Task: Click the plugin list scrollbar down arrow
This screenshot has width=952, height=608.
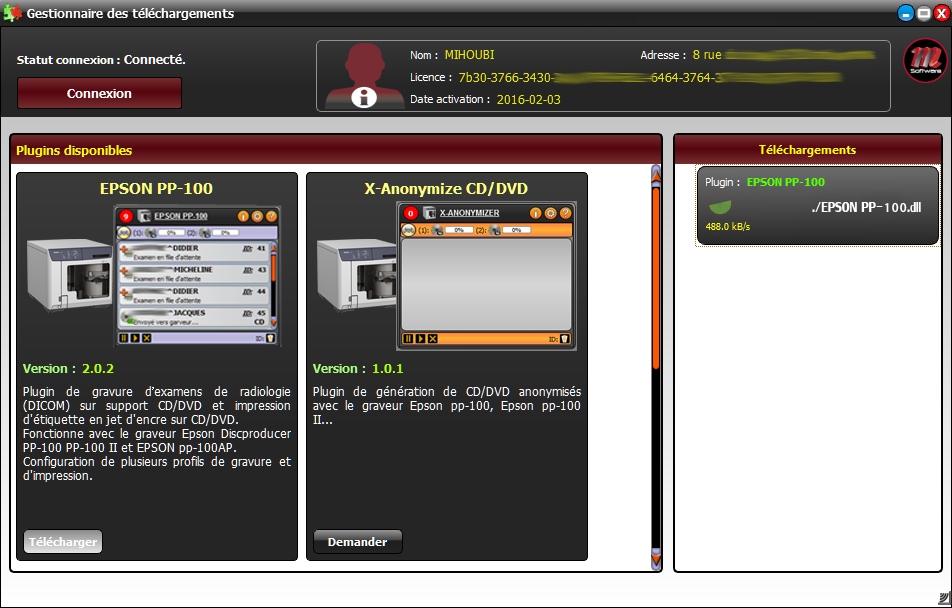Action: [656, 560]
